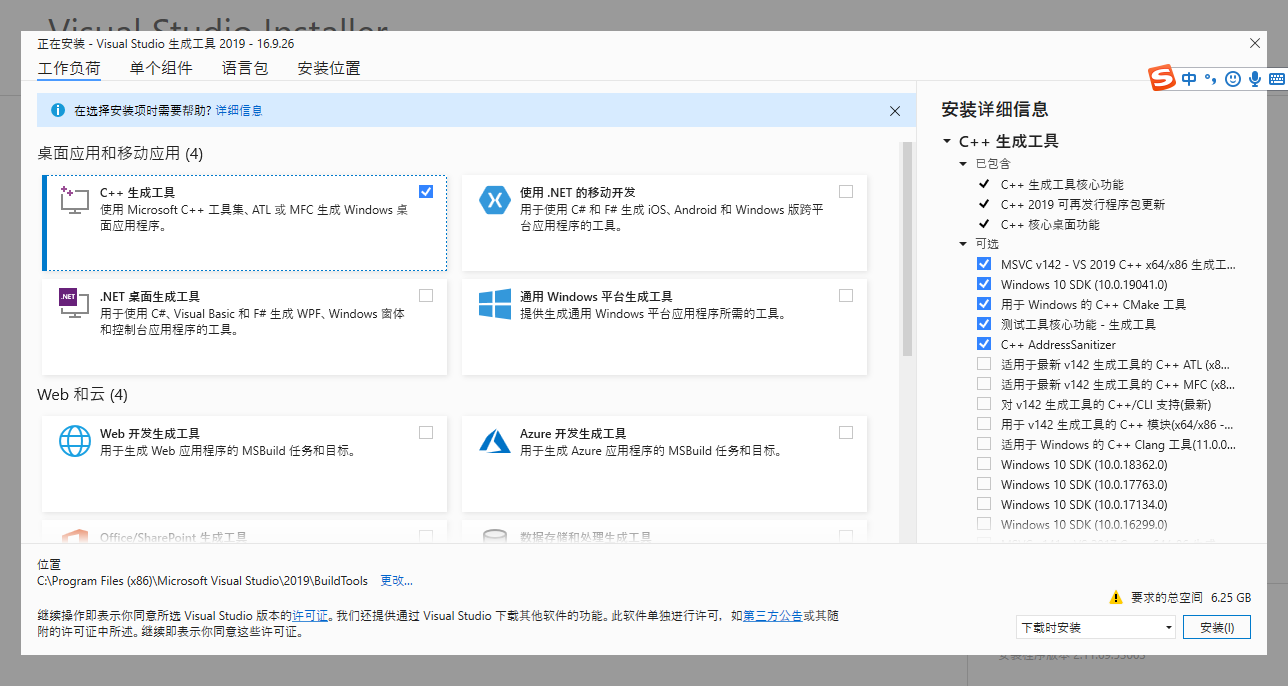Activate the microphone voice input icon
Image resolution: width=1288 pixels, height=686 pixels.
[1254, 78]
